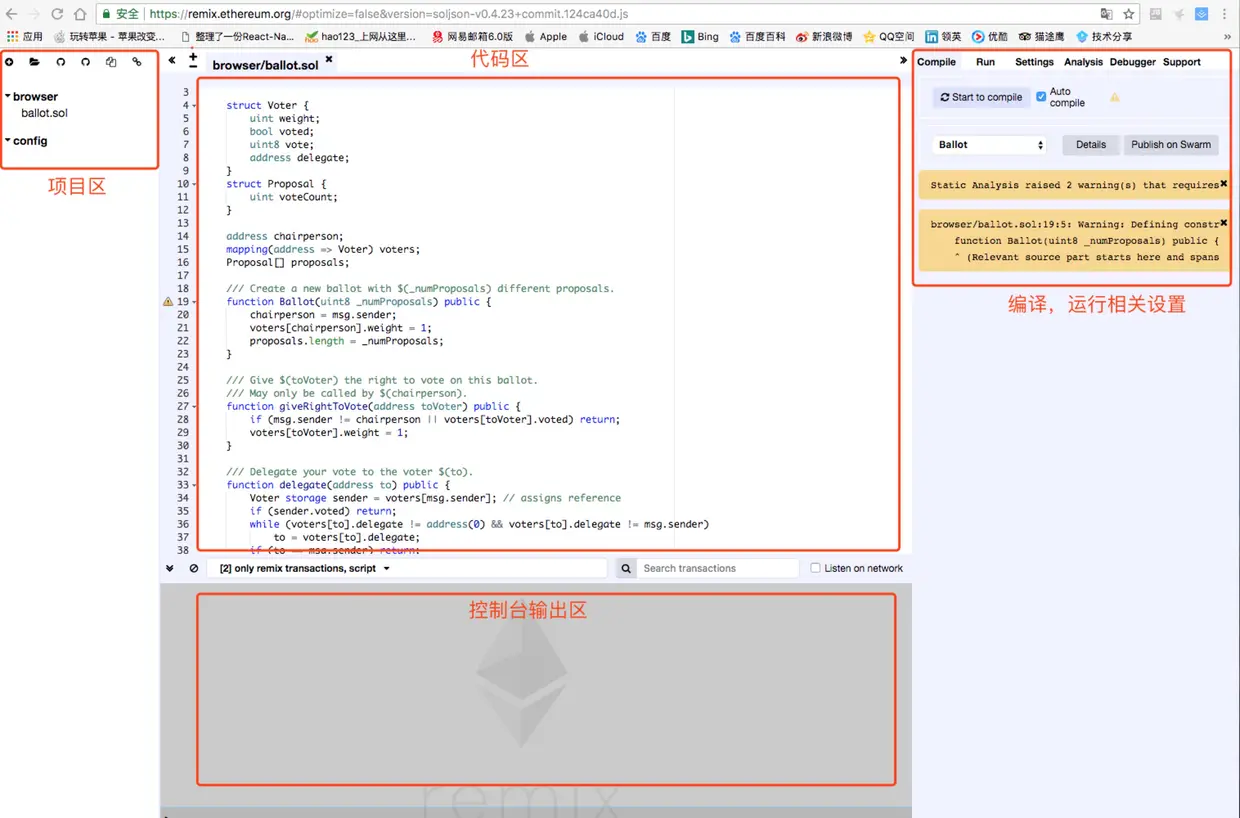Collapse the config folder

pos(8,140)
